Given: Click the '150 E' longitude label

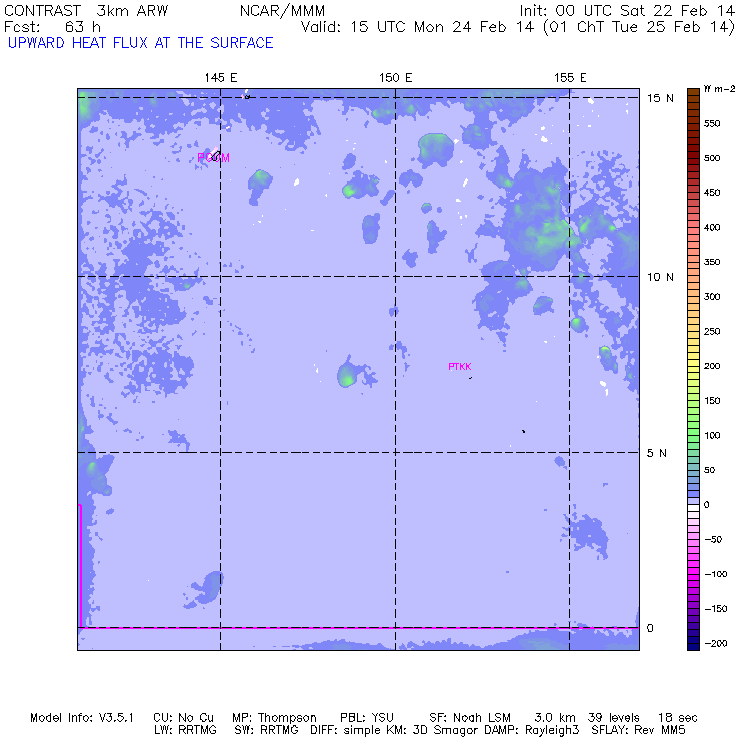Looking at the screenshot, I should 395,78.
